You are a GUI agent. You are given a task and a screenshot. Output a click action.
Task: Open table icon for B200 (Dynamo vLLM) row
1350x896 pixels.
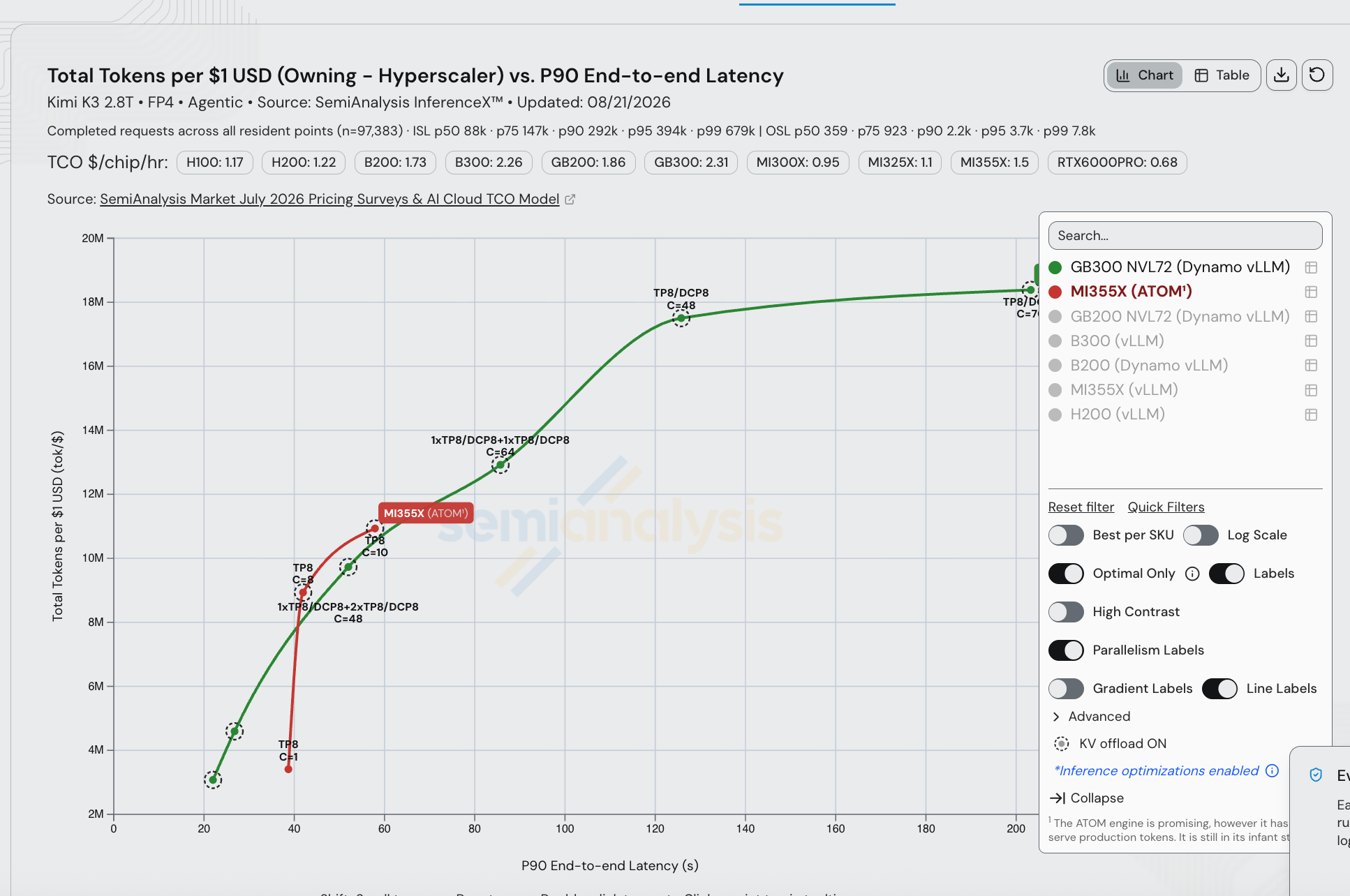(x=1311, y=366)
